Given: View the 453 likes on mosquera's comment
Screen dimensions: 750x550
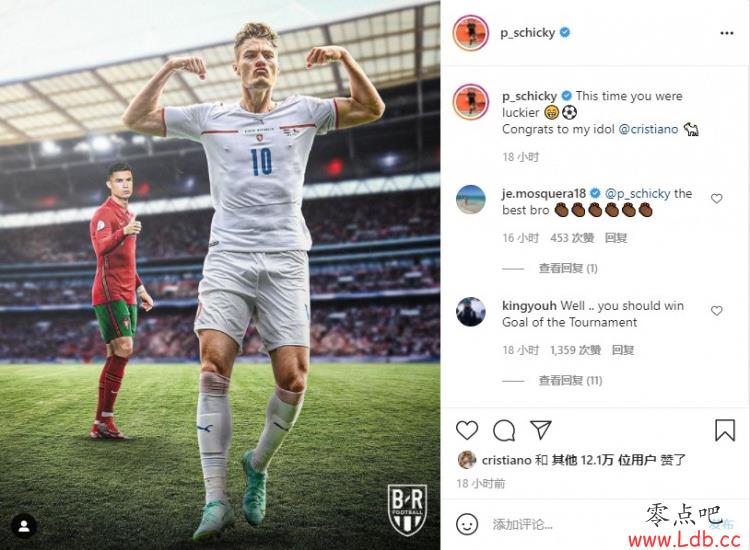Looking at the screenshot, I should (x=572, y=238).
